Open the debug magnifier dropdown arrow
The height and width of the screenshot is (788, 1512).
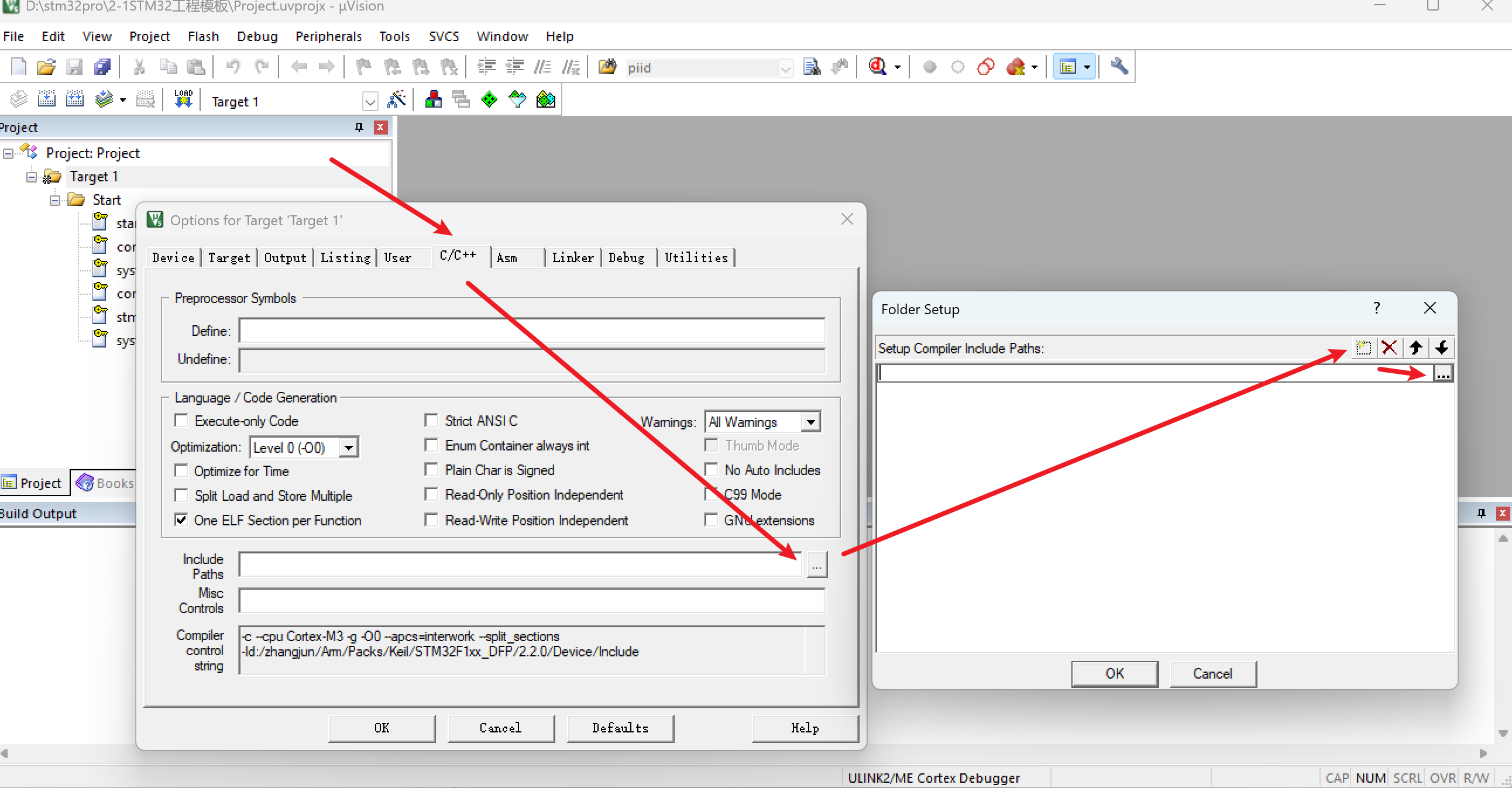(898, 67)
